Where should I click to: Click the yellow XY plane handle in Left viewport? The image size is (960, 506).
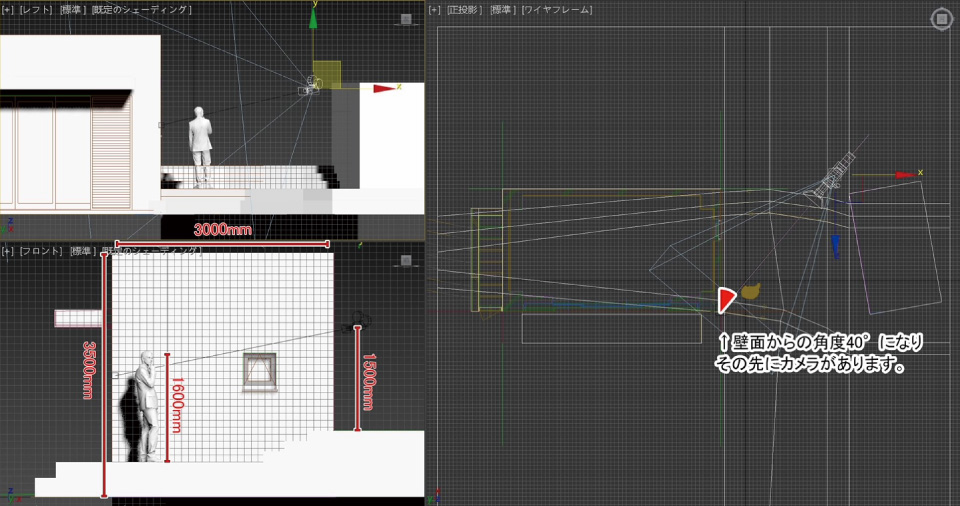[327, 74]
